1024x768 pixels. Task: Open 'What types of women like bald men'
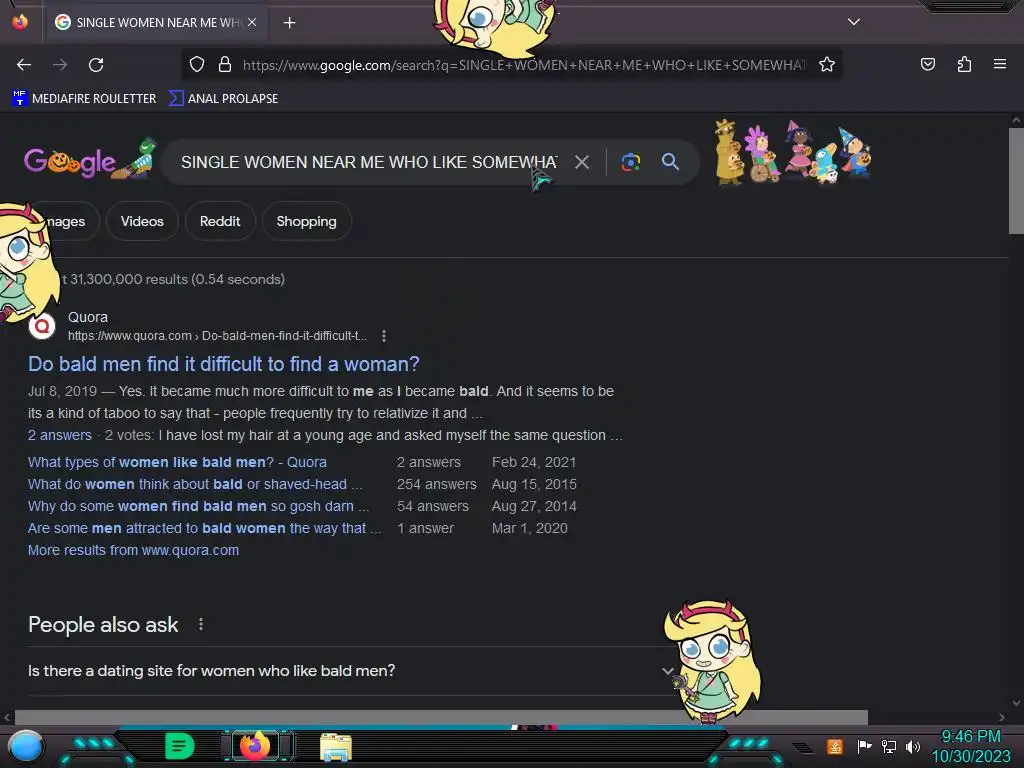pyautogui.click(x=177, y=462)
